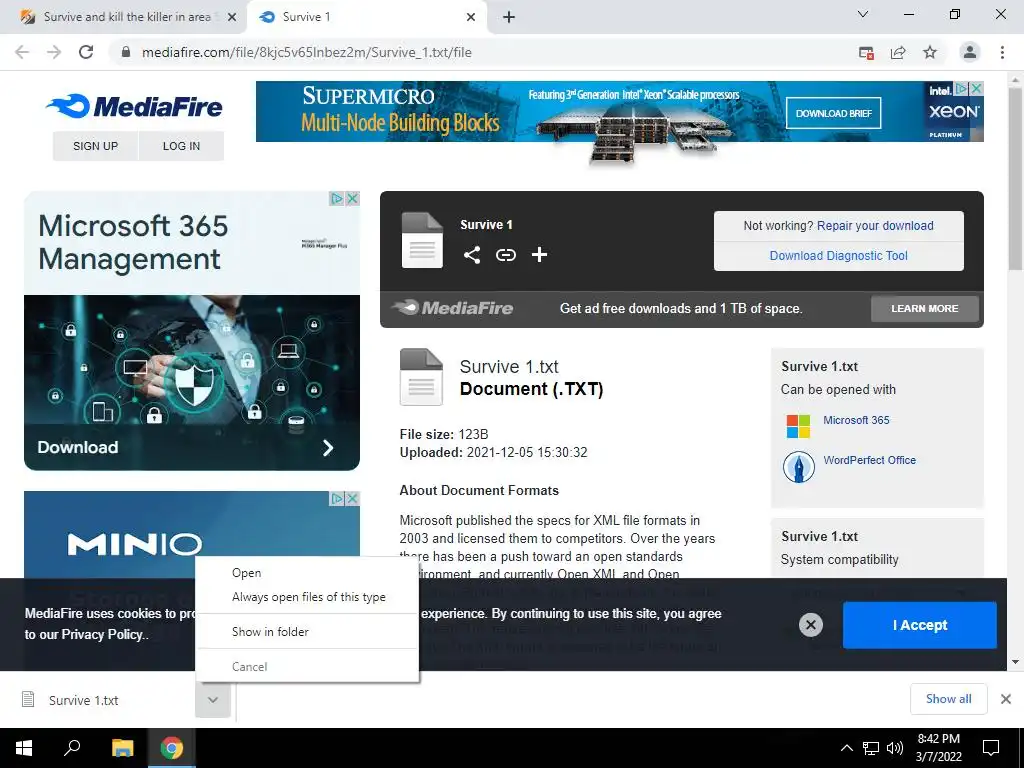Click the Microsoft 365 text link
The width and height of the screenshot is (1024, 768).
856,420
